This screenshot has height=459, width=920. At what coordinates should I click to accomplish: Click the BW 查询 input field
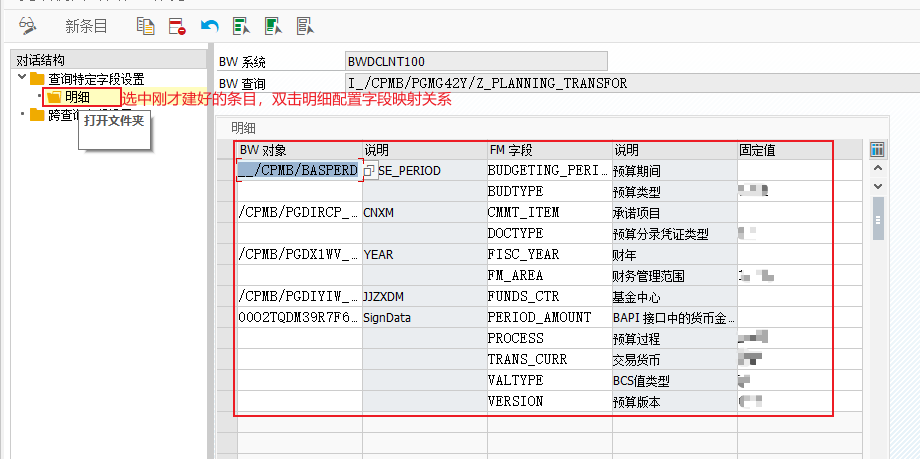[x=633, y=83]
